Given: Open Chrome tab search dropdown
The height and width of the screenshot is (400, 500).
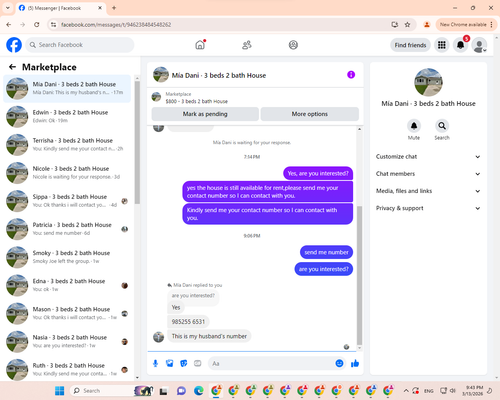Looking at the screenshot, I should tap(8, 8).
